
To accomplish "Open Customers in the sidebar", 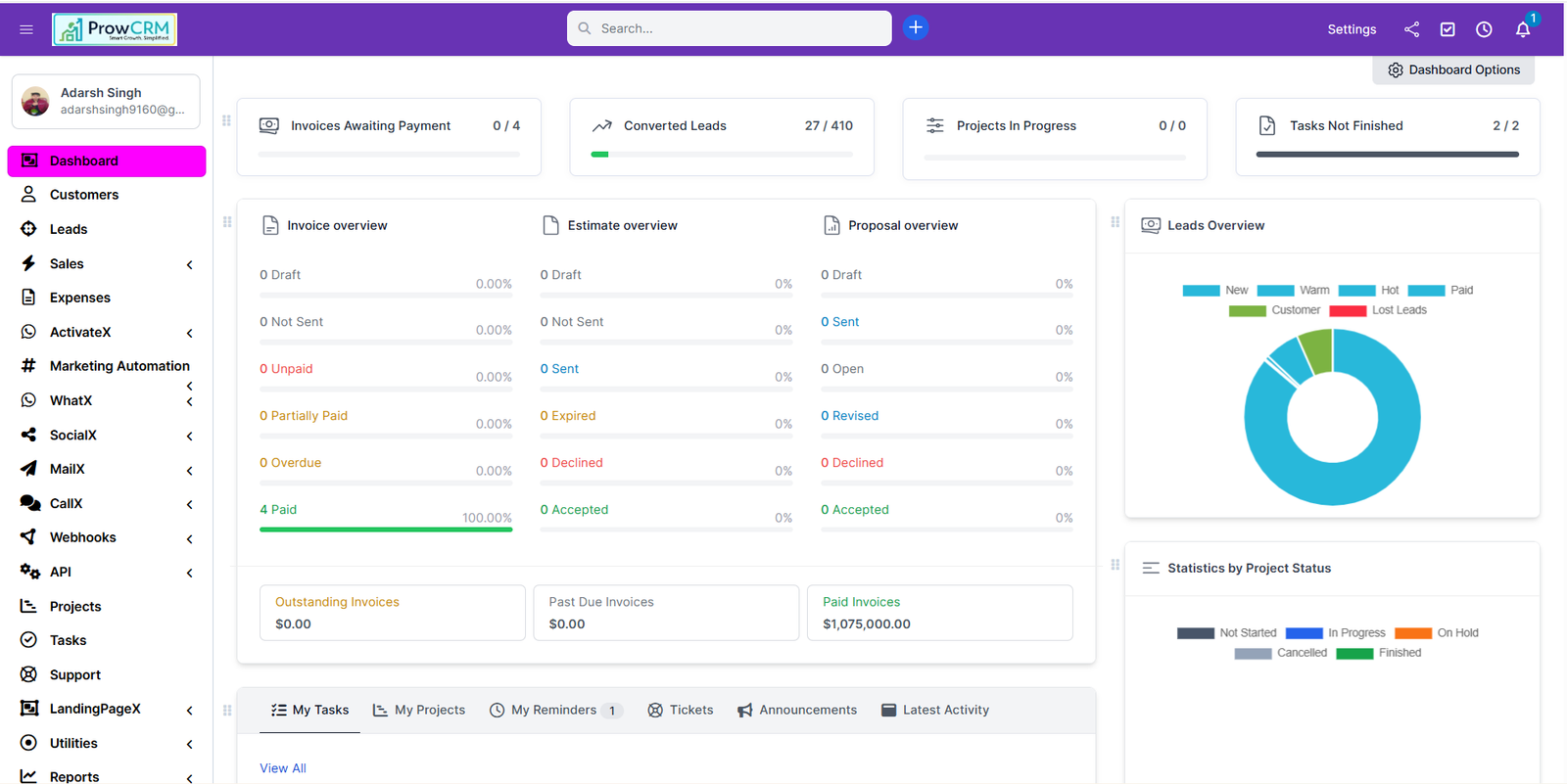I will [107, 195].
